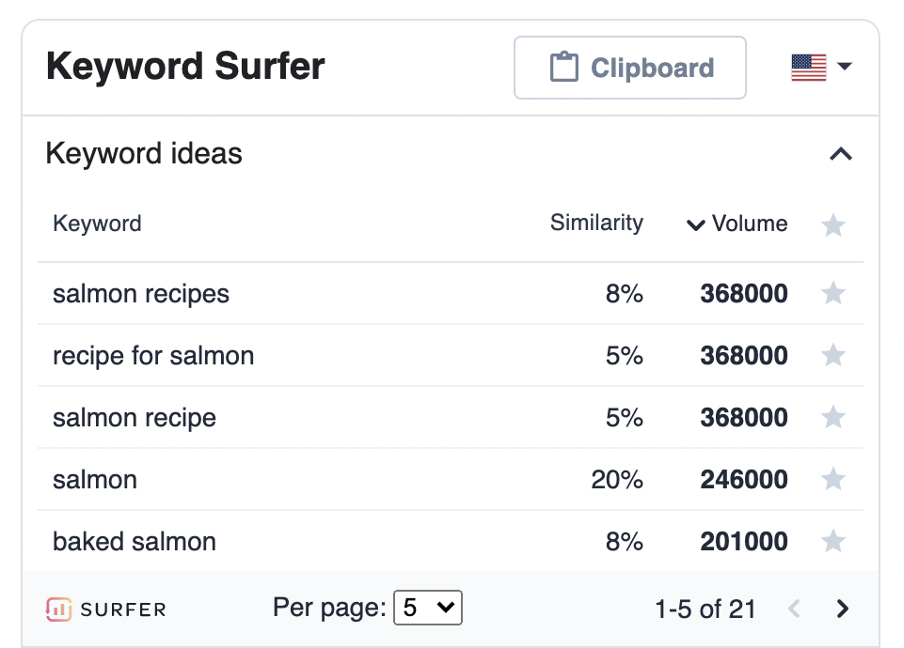Star the 'salmon recipes' keyword
Viewport: 904px width, 648px height.
[833, 293]
